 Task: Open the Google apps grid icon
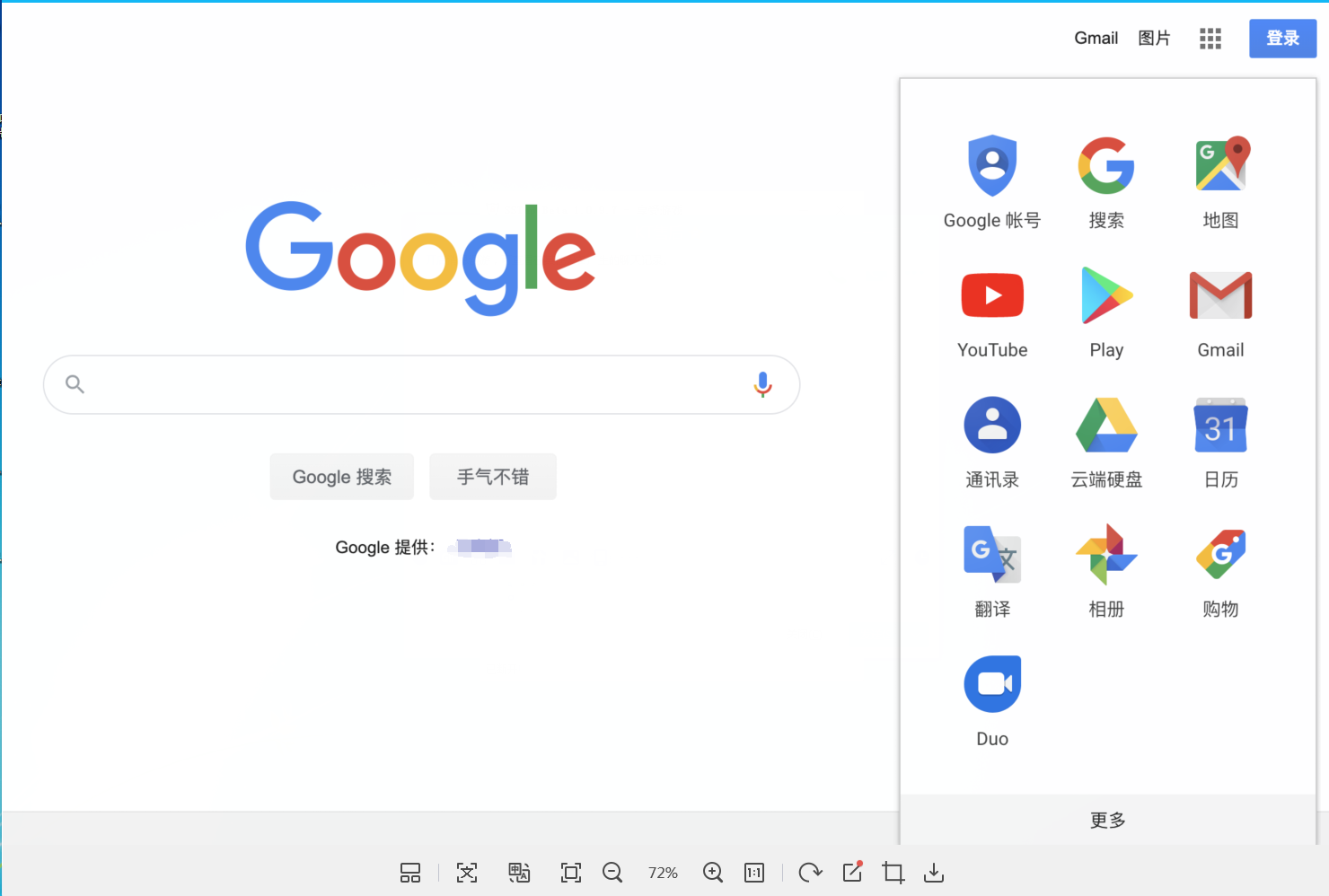tap(1210, 39)
